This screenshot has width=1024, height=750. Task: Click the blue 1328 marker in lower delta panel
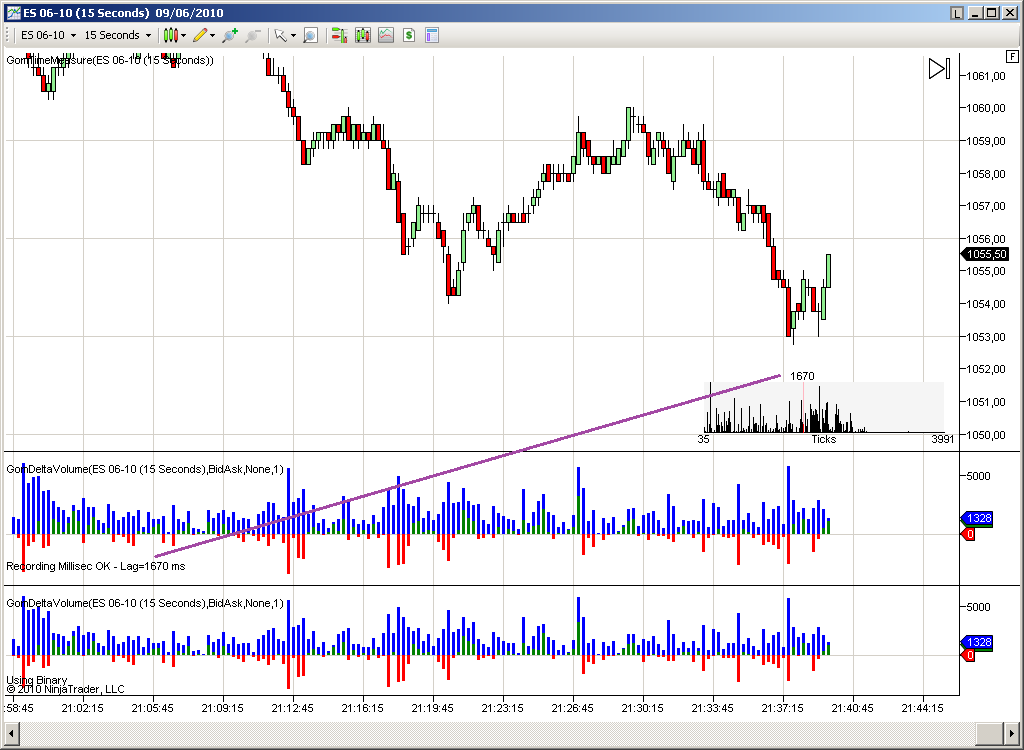tap(977, 642)
